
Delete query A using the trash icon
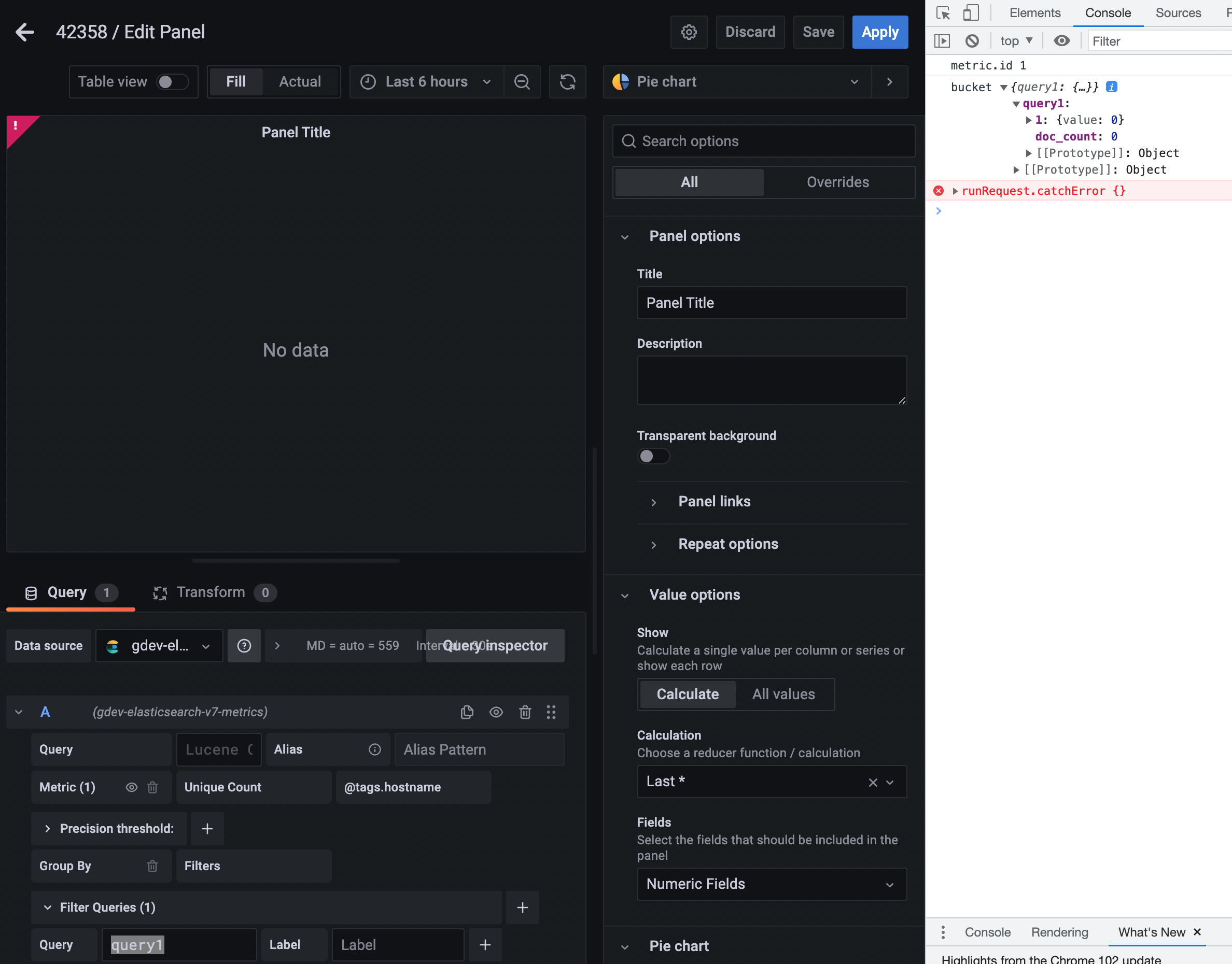pyautogui.click(x=525, y=712)
